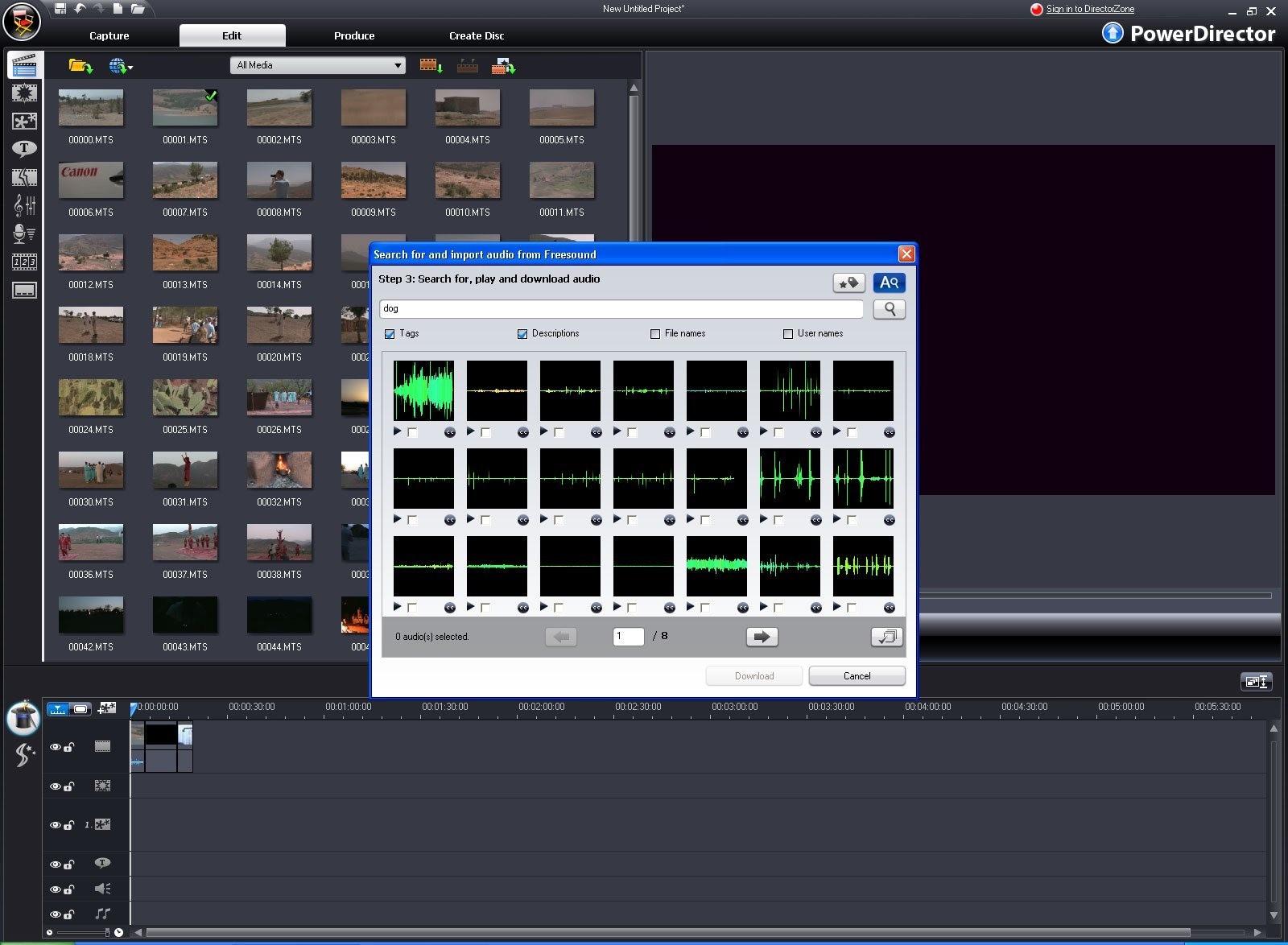Click the next page arrow in Freesound dialog

coord(762,637)
